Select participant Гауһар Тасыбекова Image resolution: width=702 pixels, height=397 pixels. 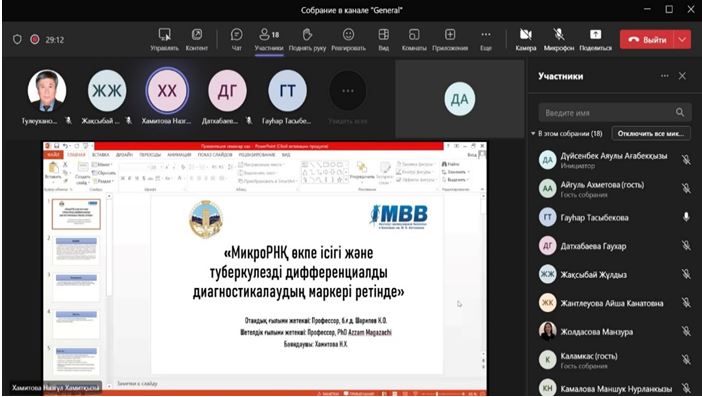click(x=615, y=217)
